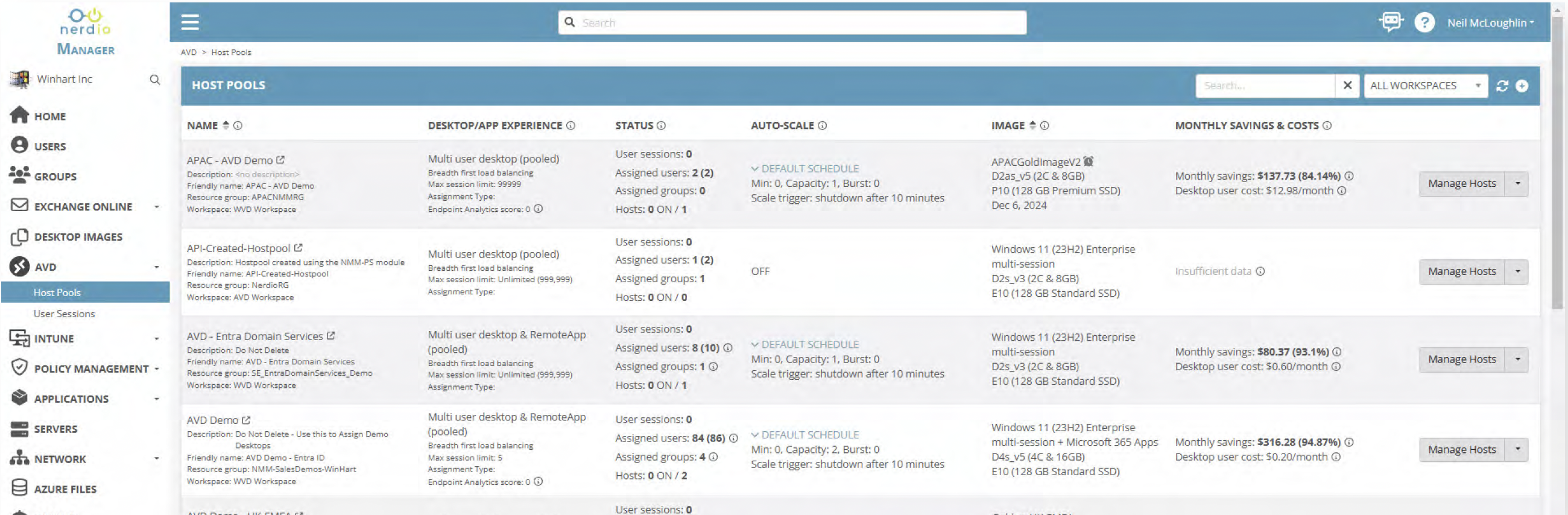Image resolution: width=1568 pixels, height=515 pixels.
Task: Show info for DESKTOP/APP EXPERIENCE column
Action: 571,125
